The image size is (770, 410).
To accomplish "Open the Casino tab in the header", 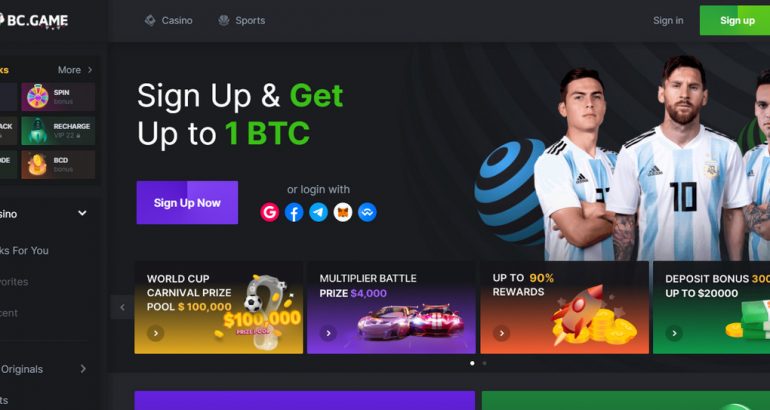I will [168, 20].
